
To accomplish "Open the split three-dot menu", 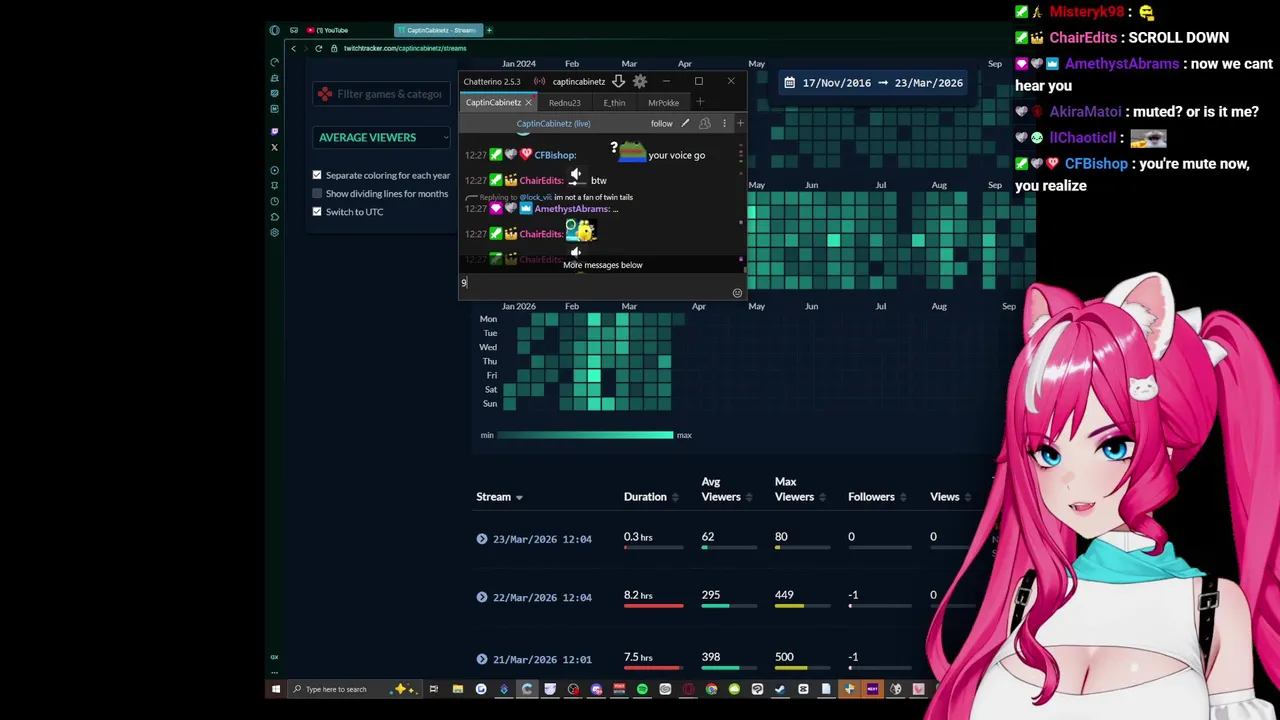I will coord(724,124).
